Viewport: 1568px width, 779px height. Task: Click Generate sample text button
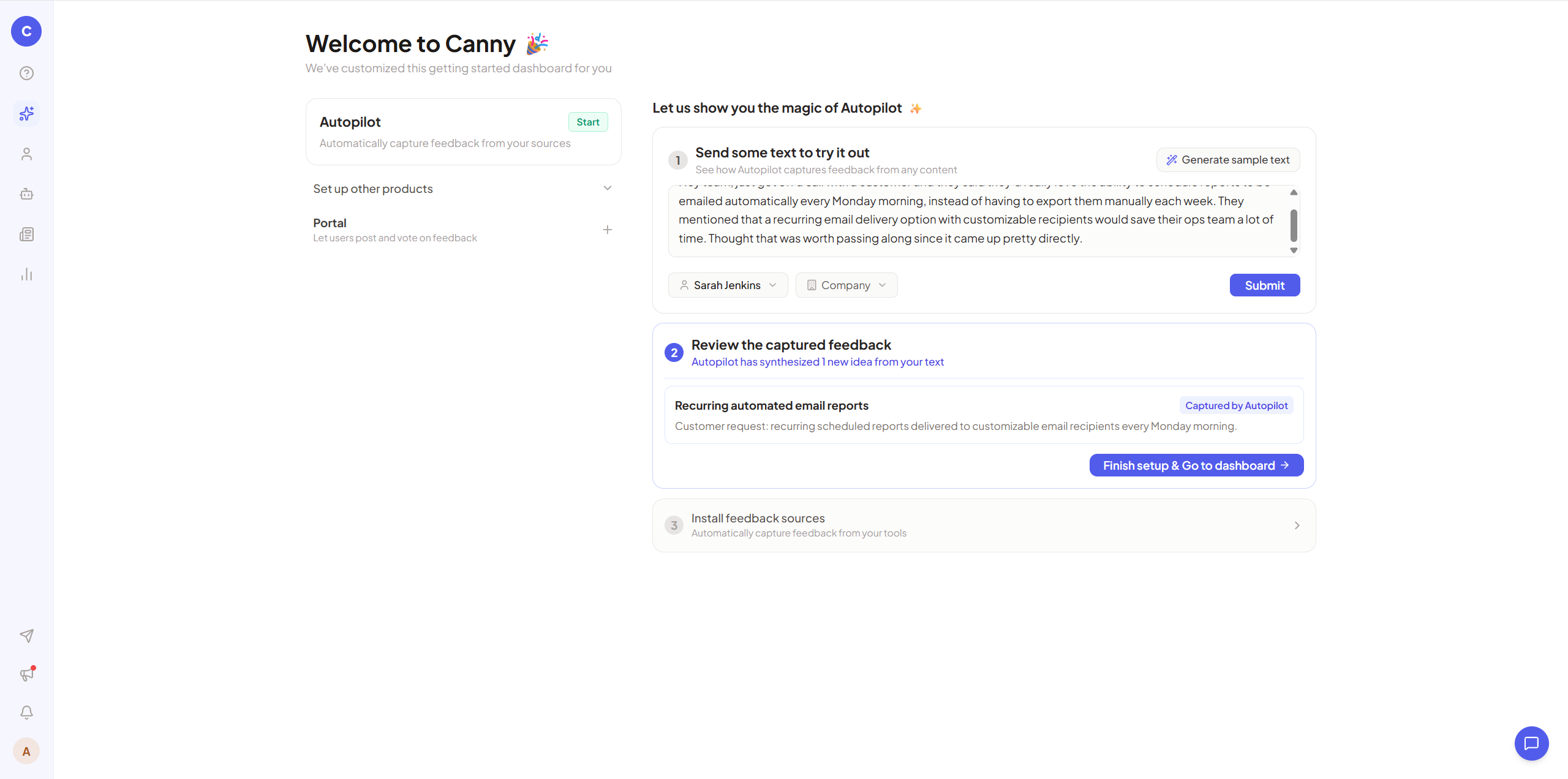(1228, 160)
